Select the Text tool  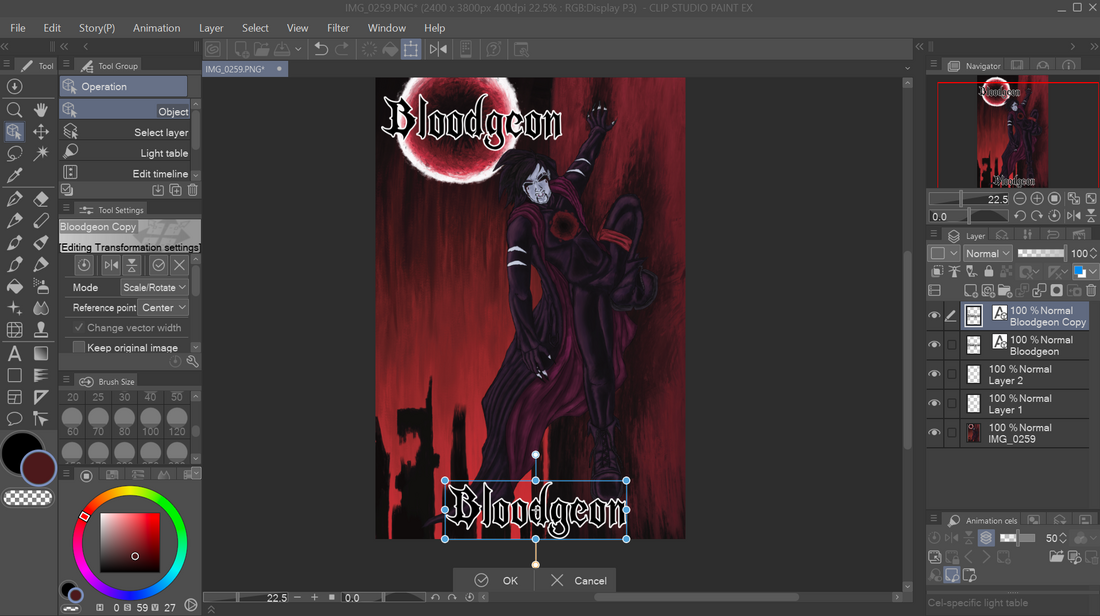(14, 354)
